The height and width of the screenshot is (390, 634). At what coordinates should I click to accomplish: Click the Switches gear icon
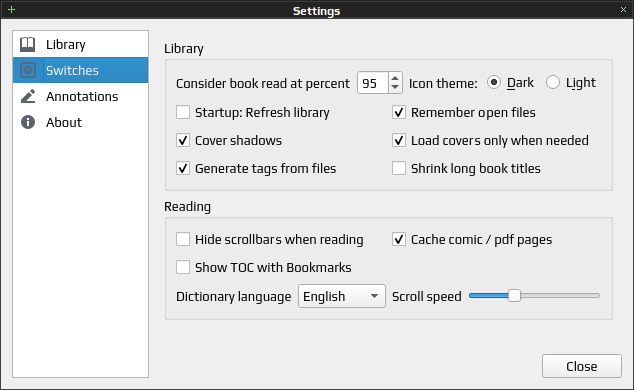tap(27, 70)
